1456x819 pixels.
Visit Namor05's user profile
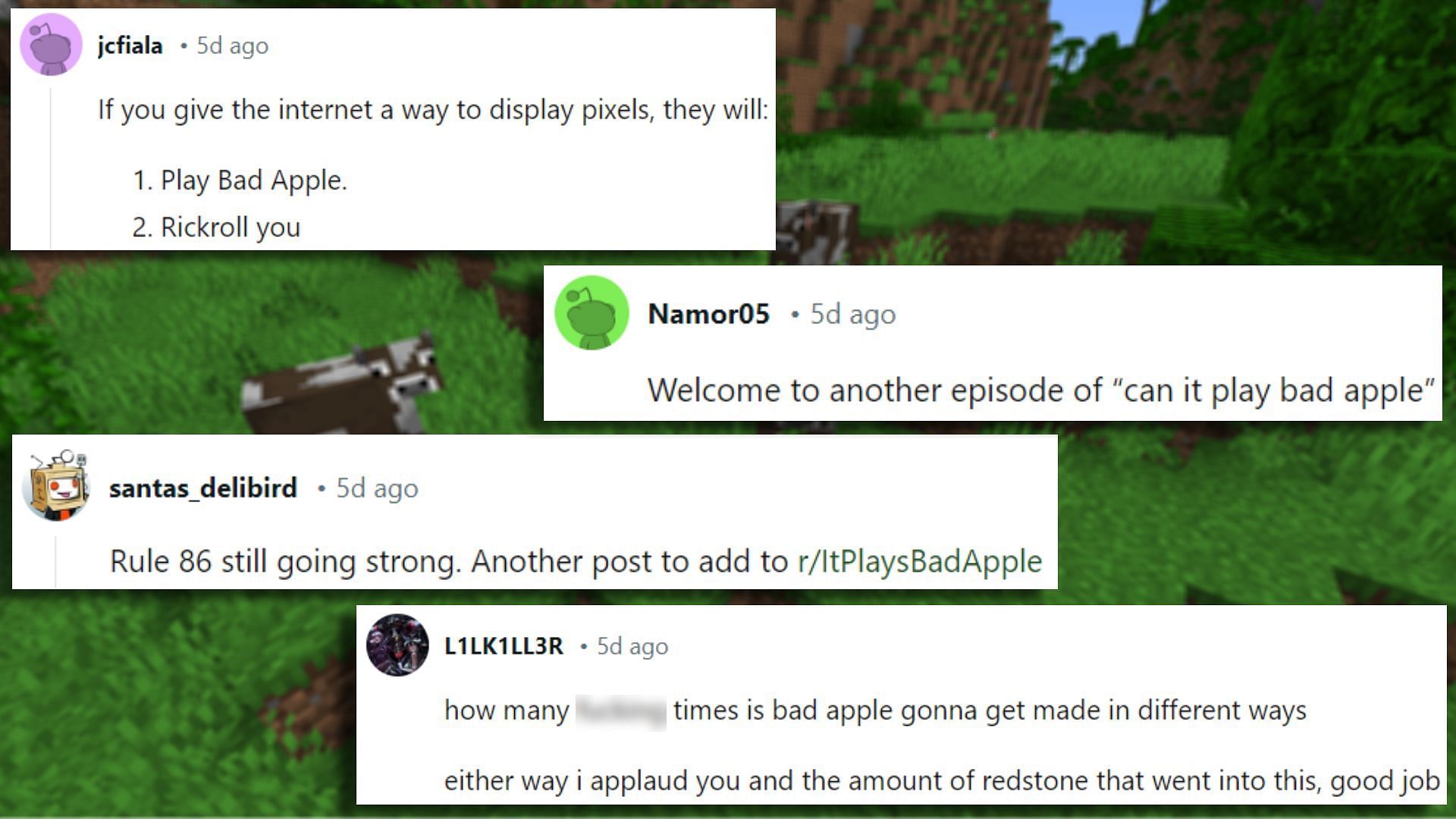[x=708, y=314]
